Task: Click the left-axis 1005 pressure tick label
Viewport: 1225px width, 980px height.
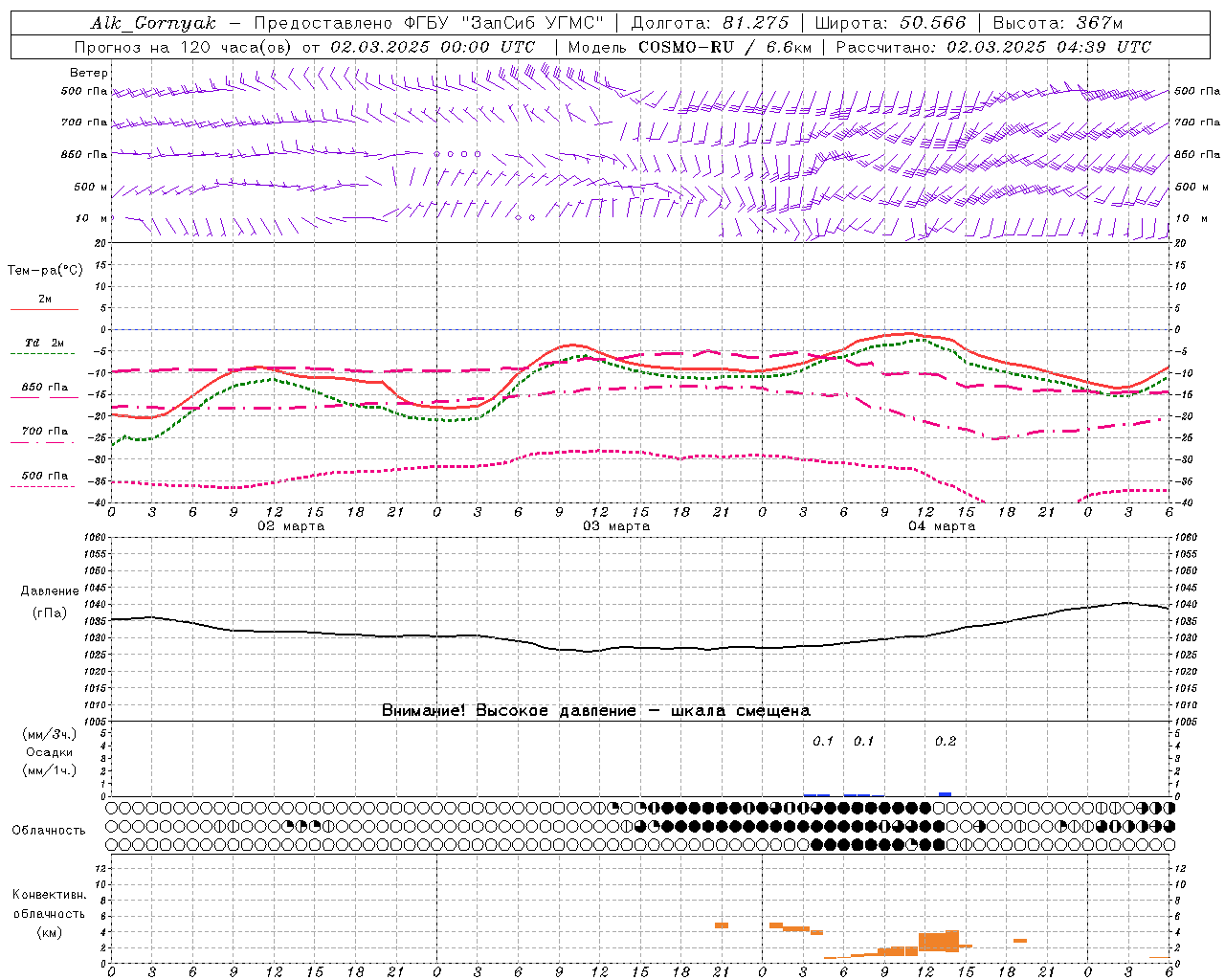Action: pyautogui.click(x=95, y=722)
